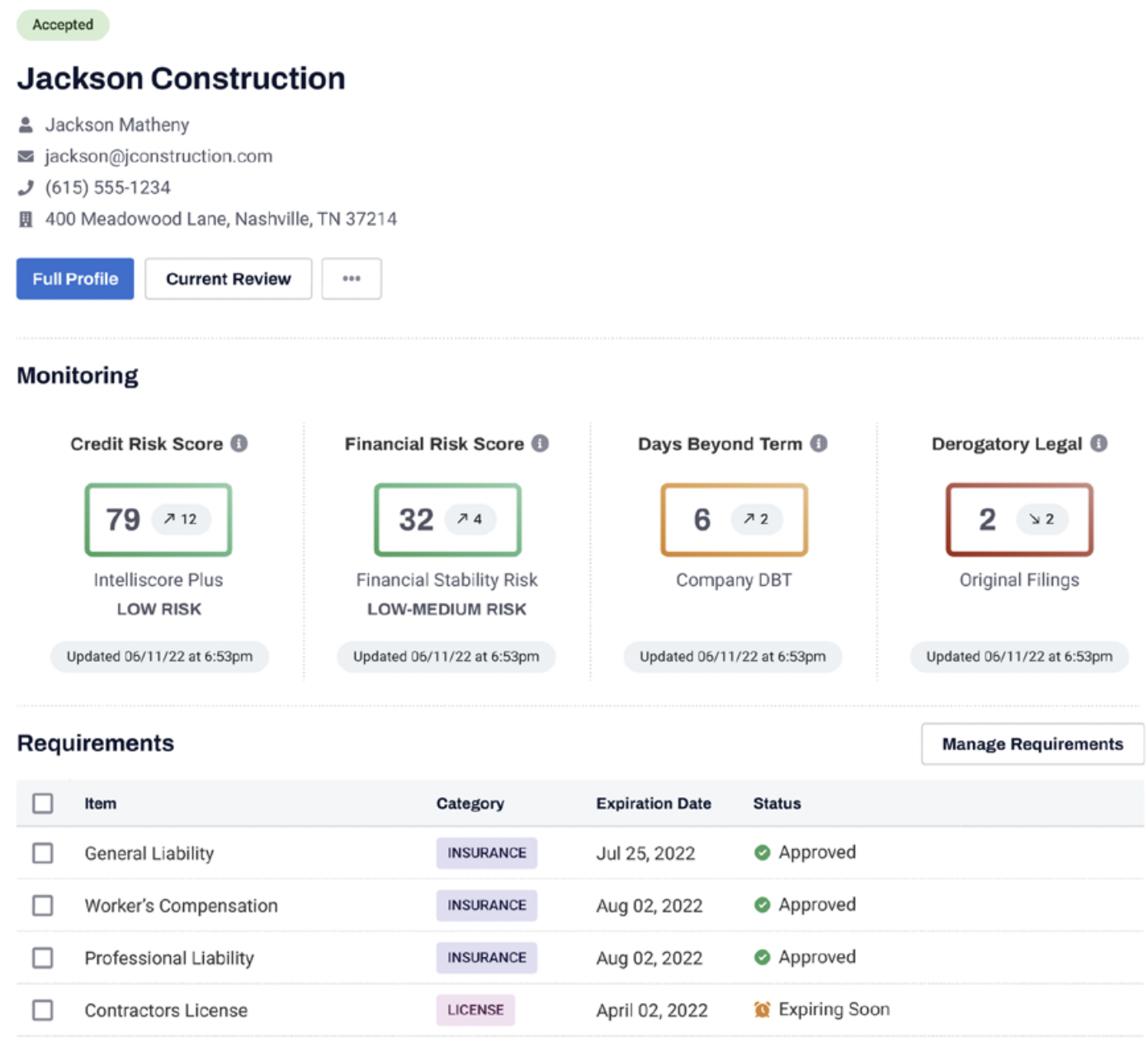Viewport: 1148px width, 1043px height.
Task: Open the Full Profile
Action: click(x=74, y=278)
